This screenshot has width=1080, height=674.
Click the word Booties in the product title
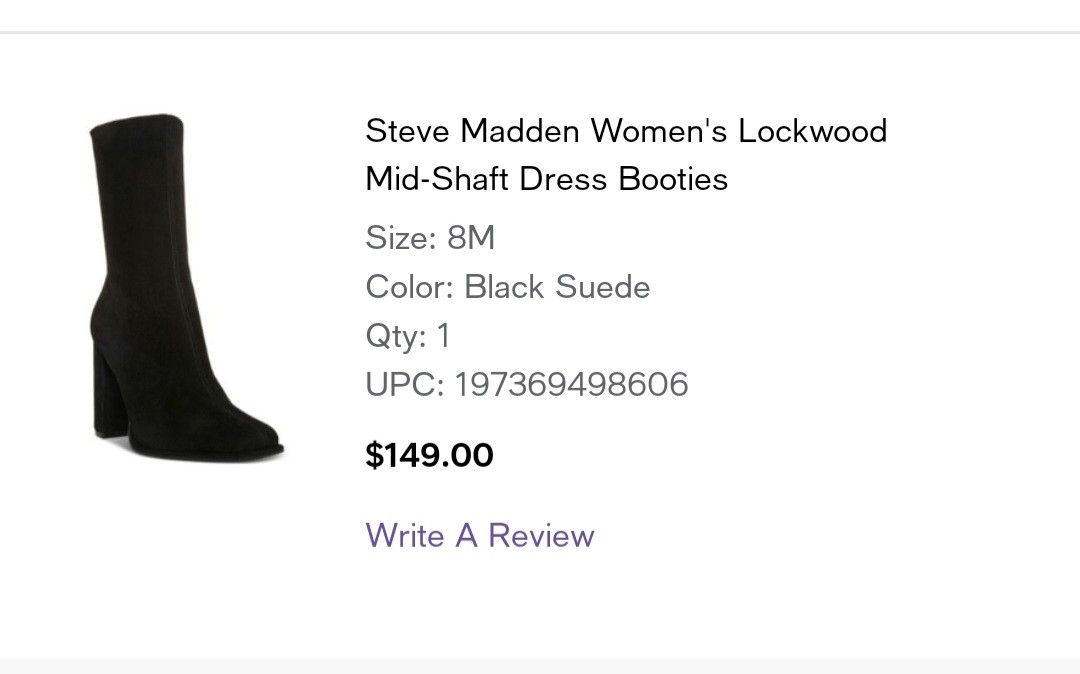pyautogui.click(x=673, y=180)
